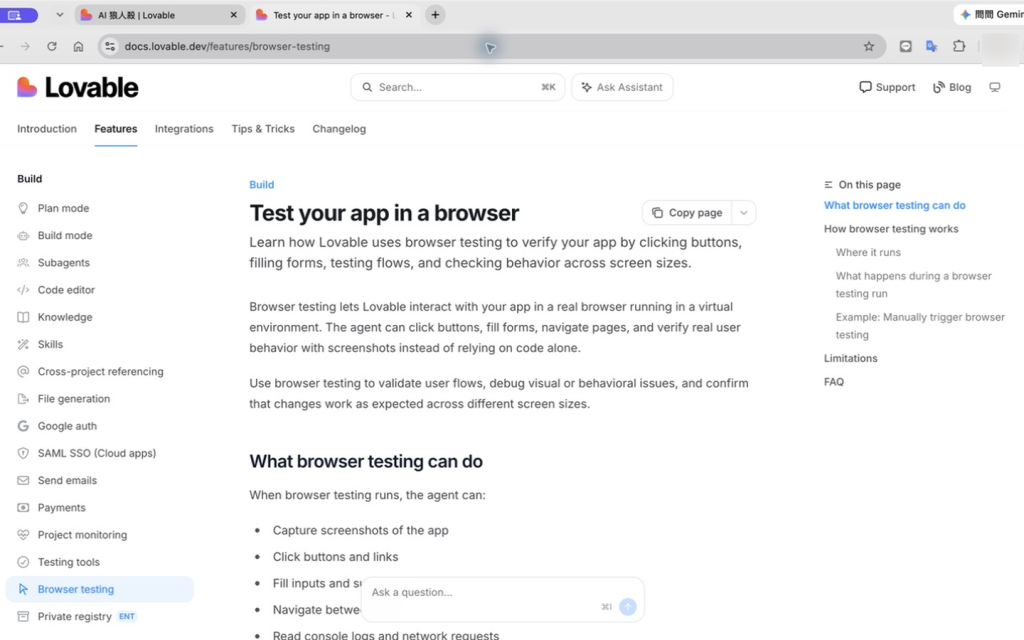Open the Gemini button in browser
Screen dimensions: 1024x640
pos(991,14)
